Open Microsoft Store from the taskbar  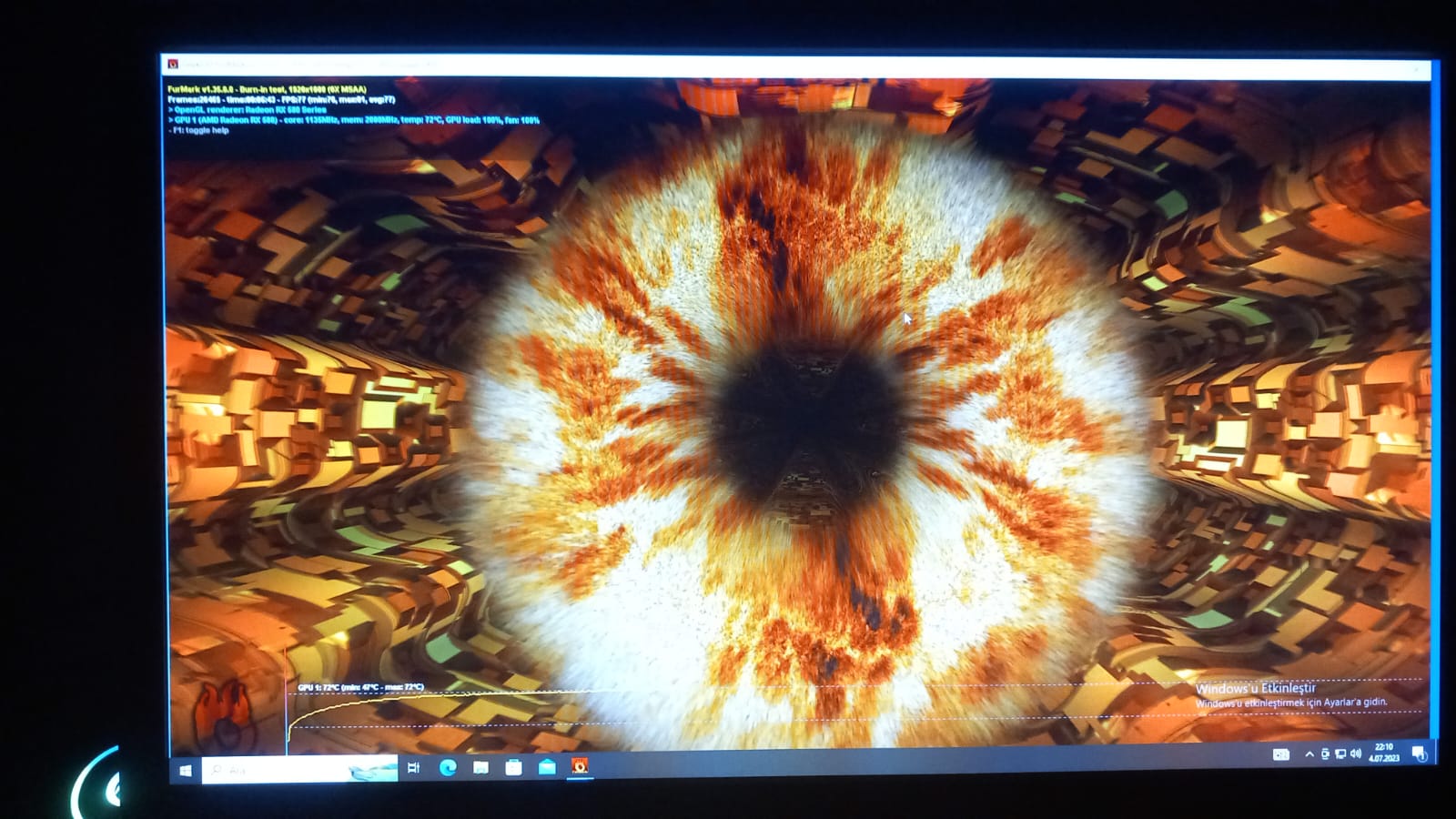[513, 767]
